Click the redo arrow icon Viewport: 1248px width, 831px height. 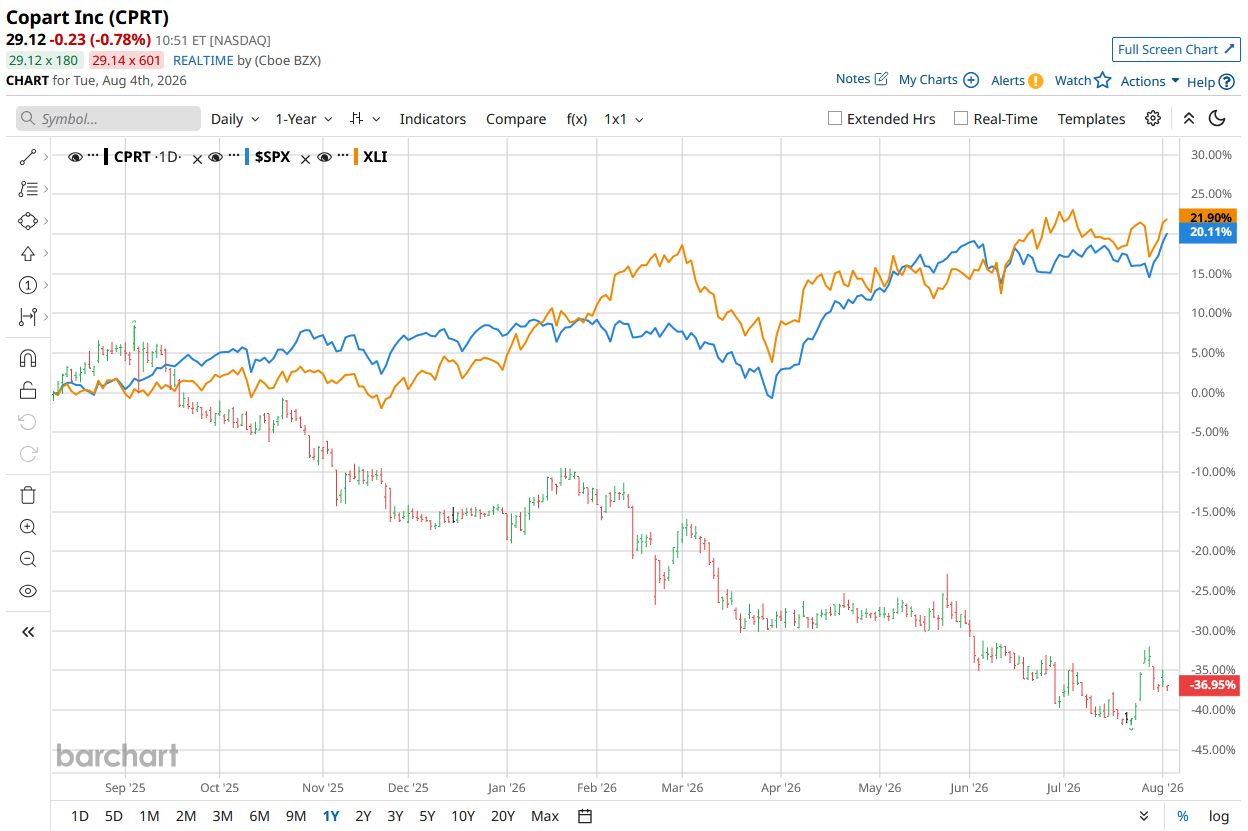coord(28,454)
